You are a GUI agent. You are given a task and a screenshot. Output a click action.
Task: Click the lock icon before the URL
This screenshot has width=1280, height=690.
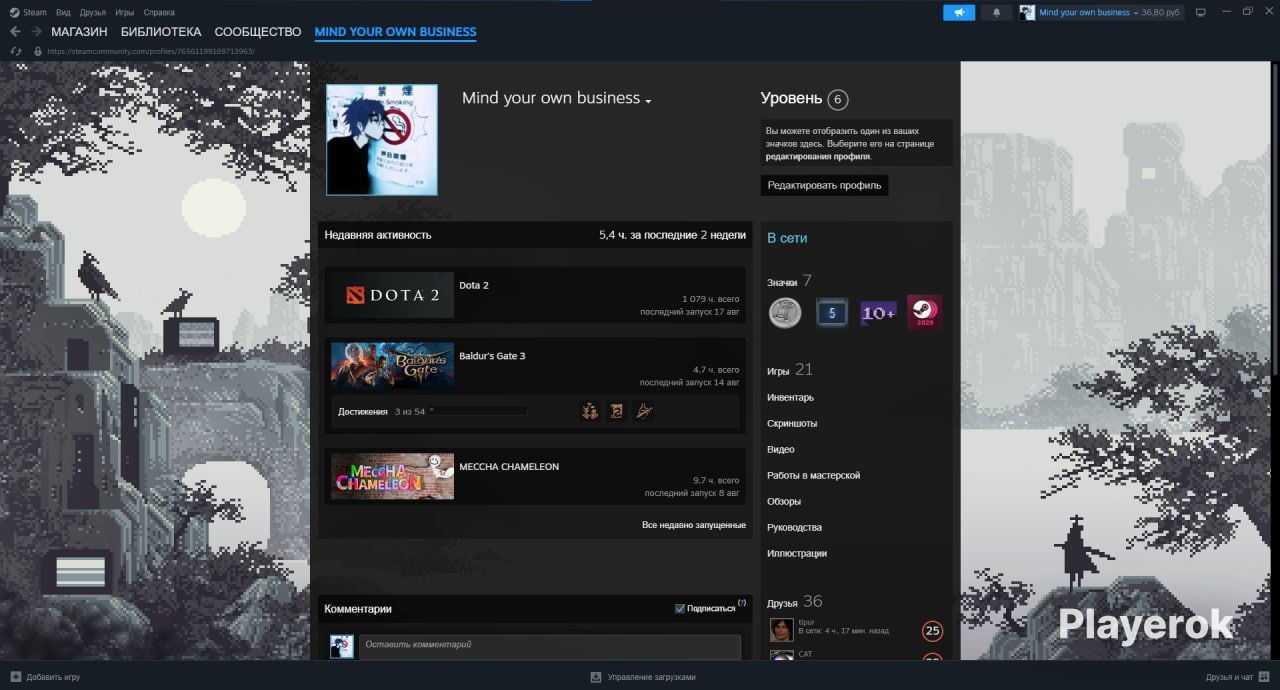point(38,51)
